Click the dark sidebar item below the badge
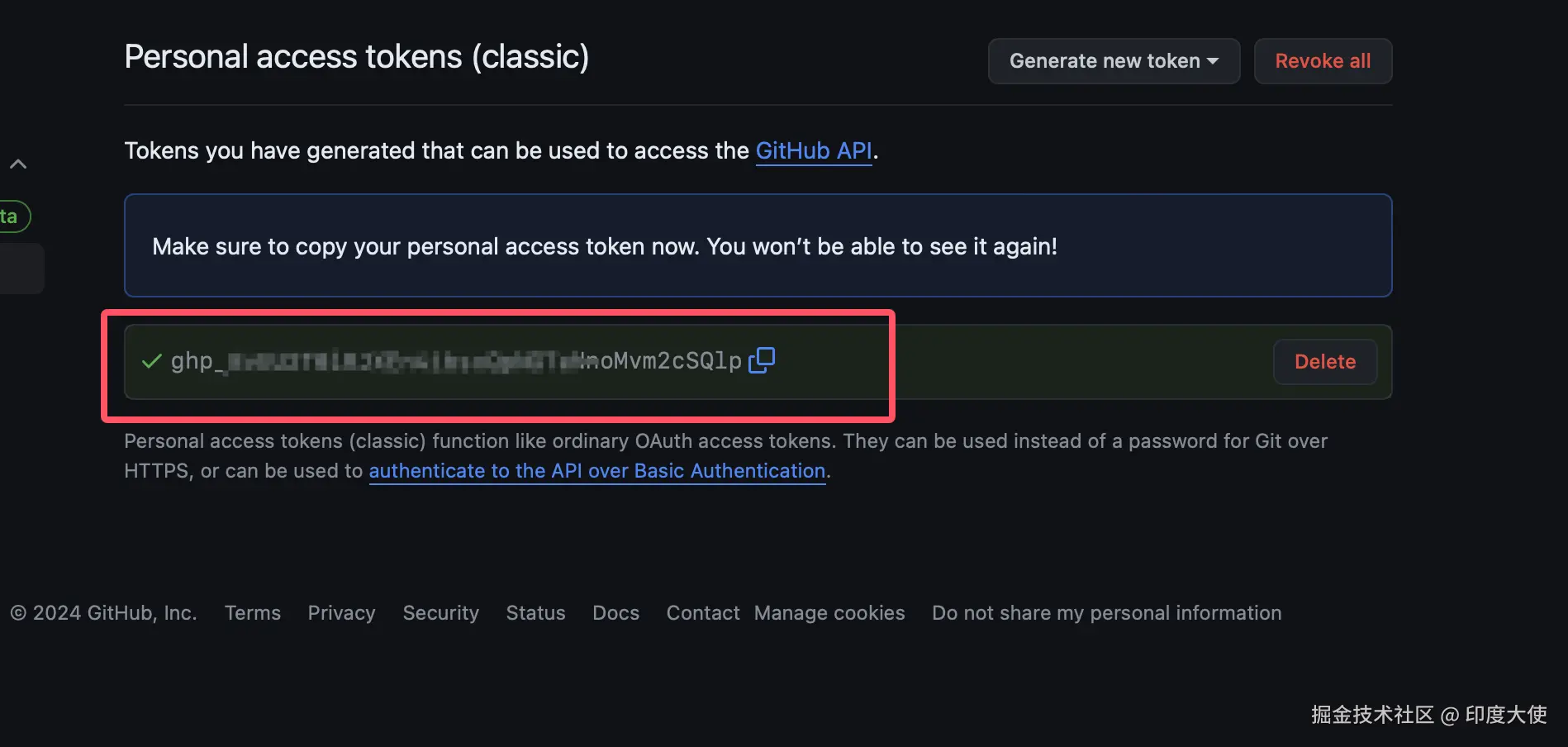The height and width of the screenshot is (747, 1568). click(20, 269)
